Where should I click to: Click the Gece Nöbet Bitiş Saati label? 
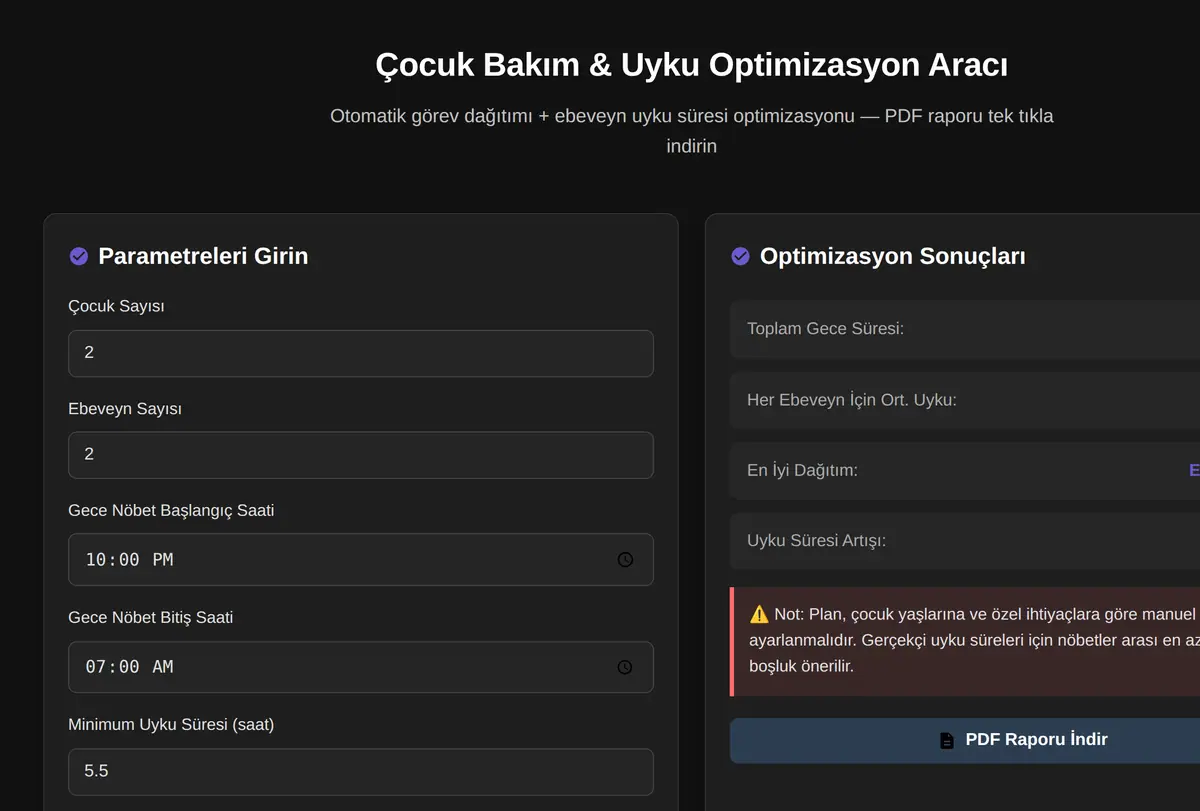[x=151, y=617]
